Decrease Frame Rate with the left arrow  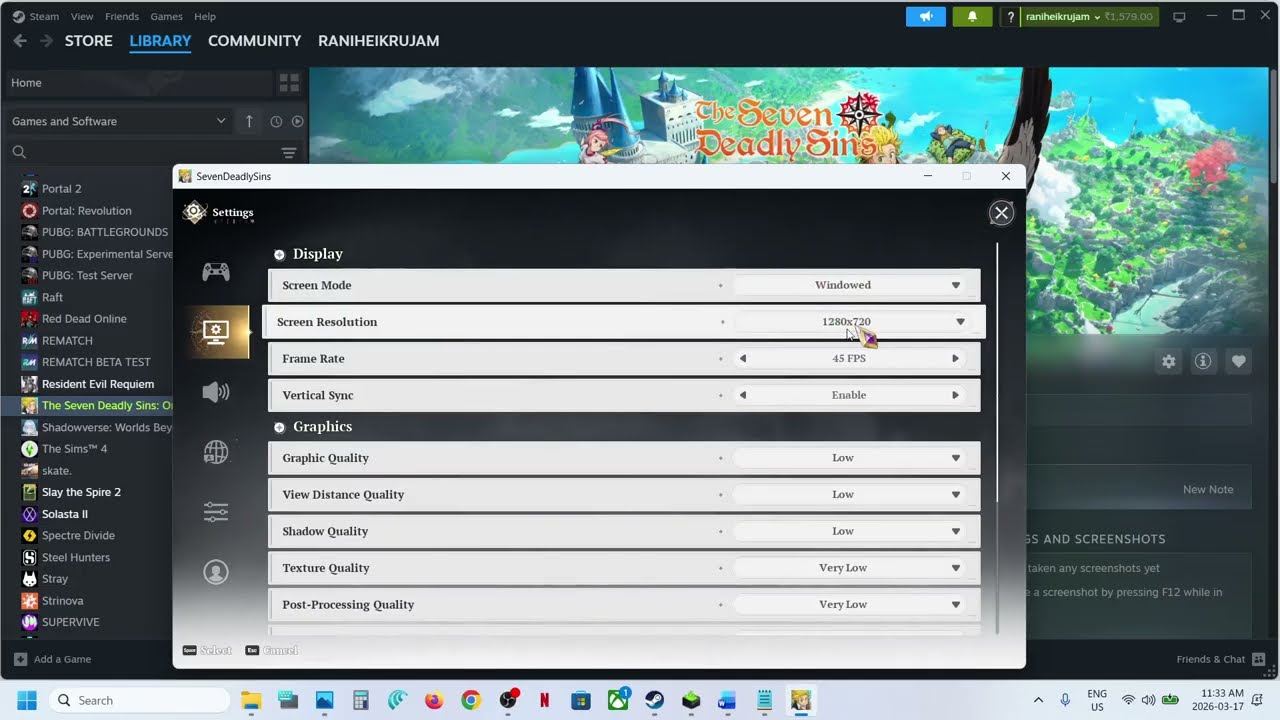743,358
